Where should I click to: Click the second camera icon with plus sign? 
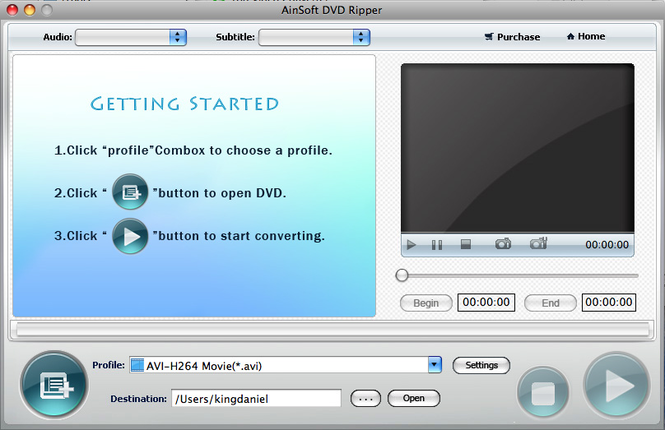538,243
